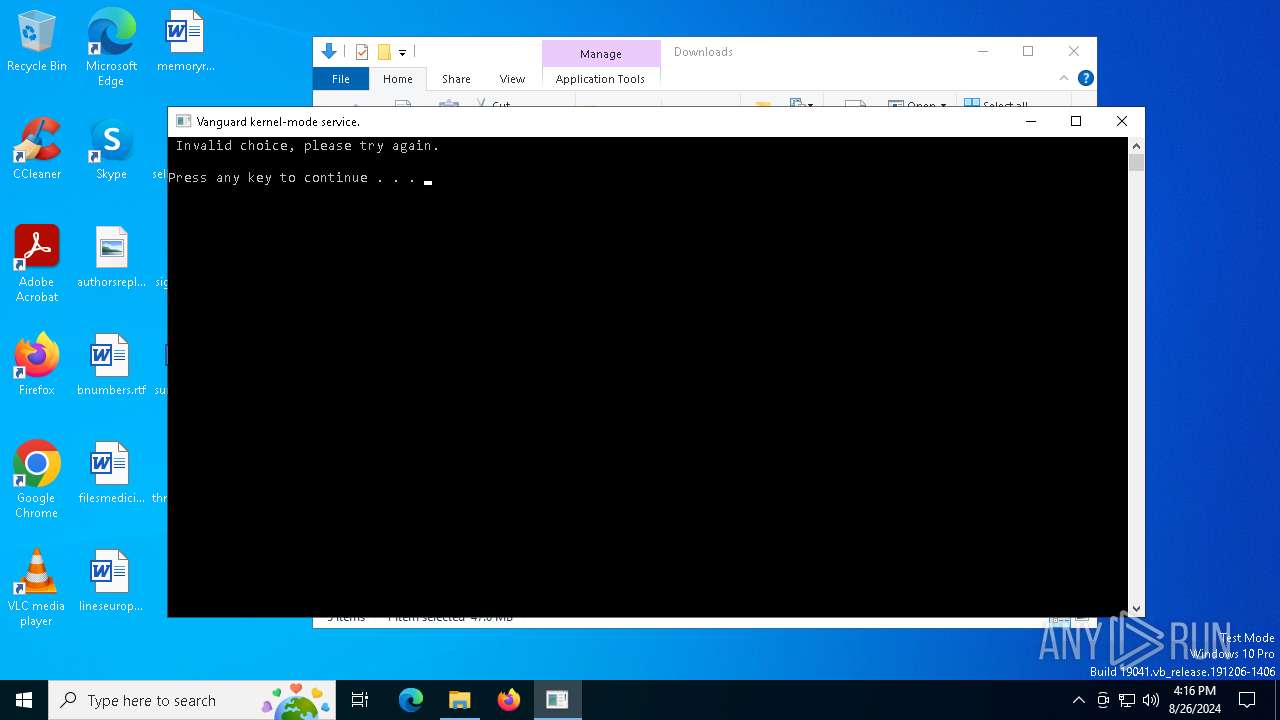Minimize the Vanguard console window
This screenshot has height=720, width=1280.
[x=1031, y=121]
